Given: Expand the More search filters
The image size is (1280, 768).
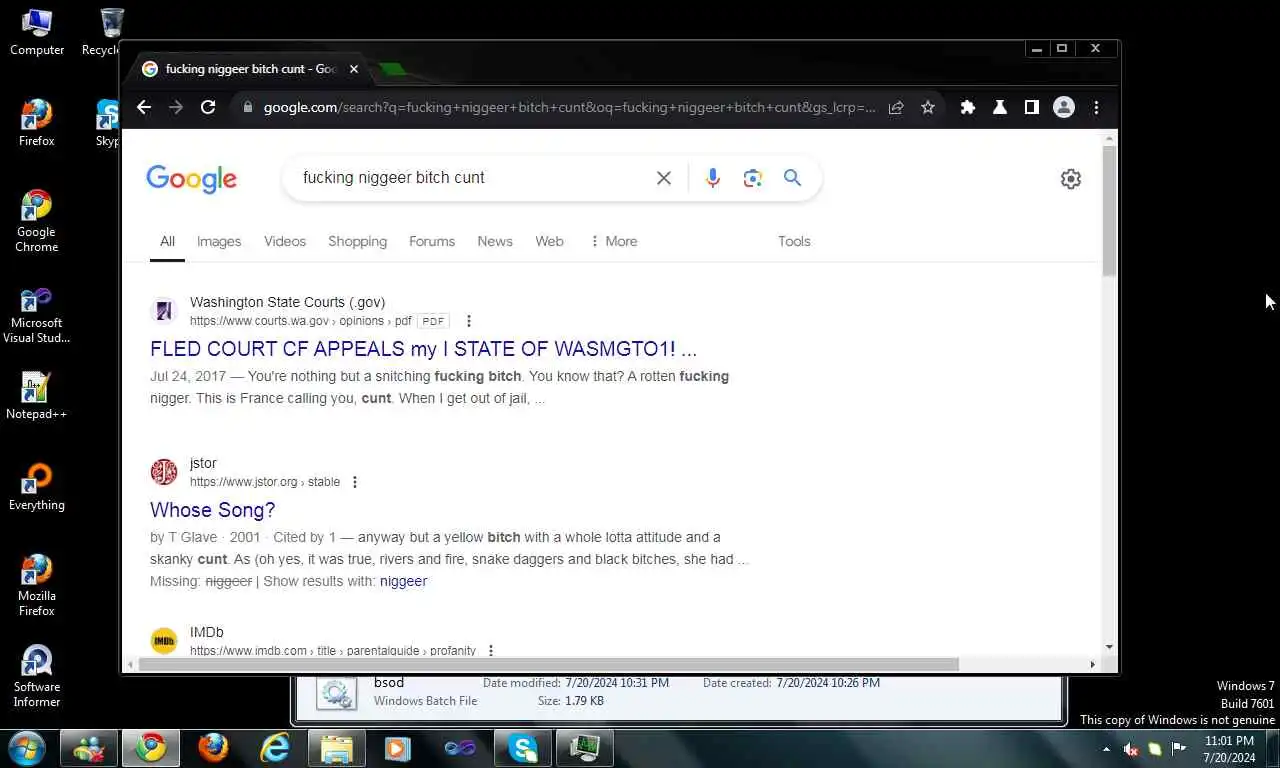Looking at the screenshot, I should pyautogui.click(x=613, y=241).
